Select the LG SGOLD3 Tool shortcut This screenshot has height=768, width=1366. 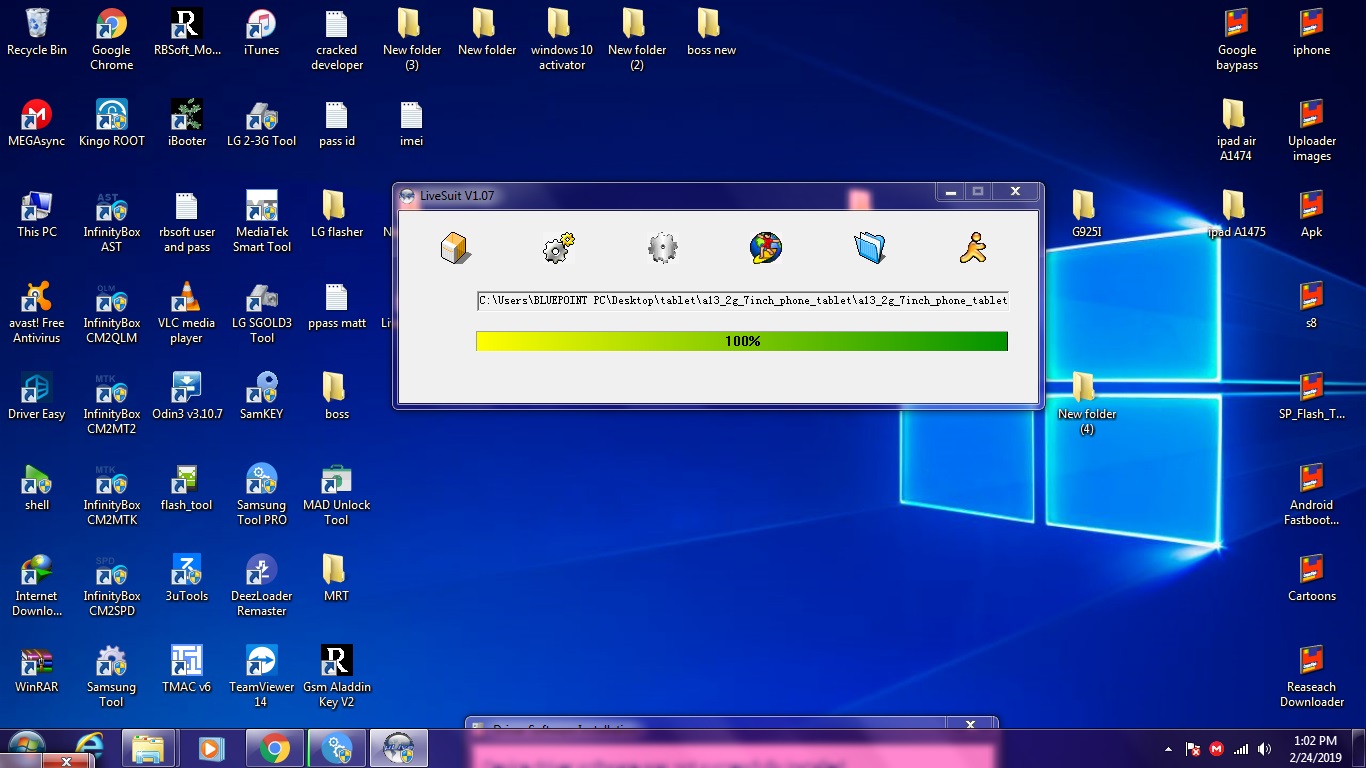[261, 313]
